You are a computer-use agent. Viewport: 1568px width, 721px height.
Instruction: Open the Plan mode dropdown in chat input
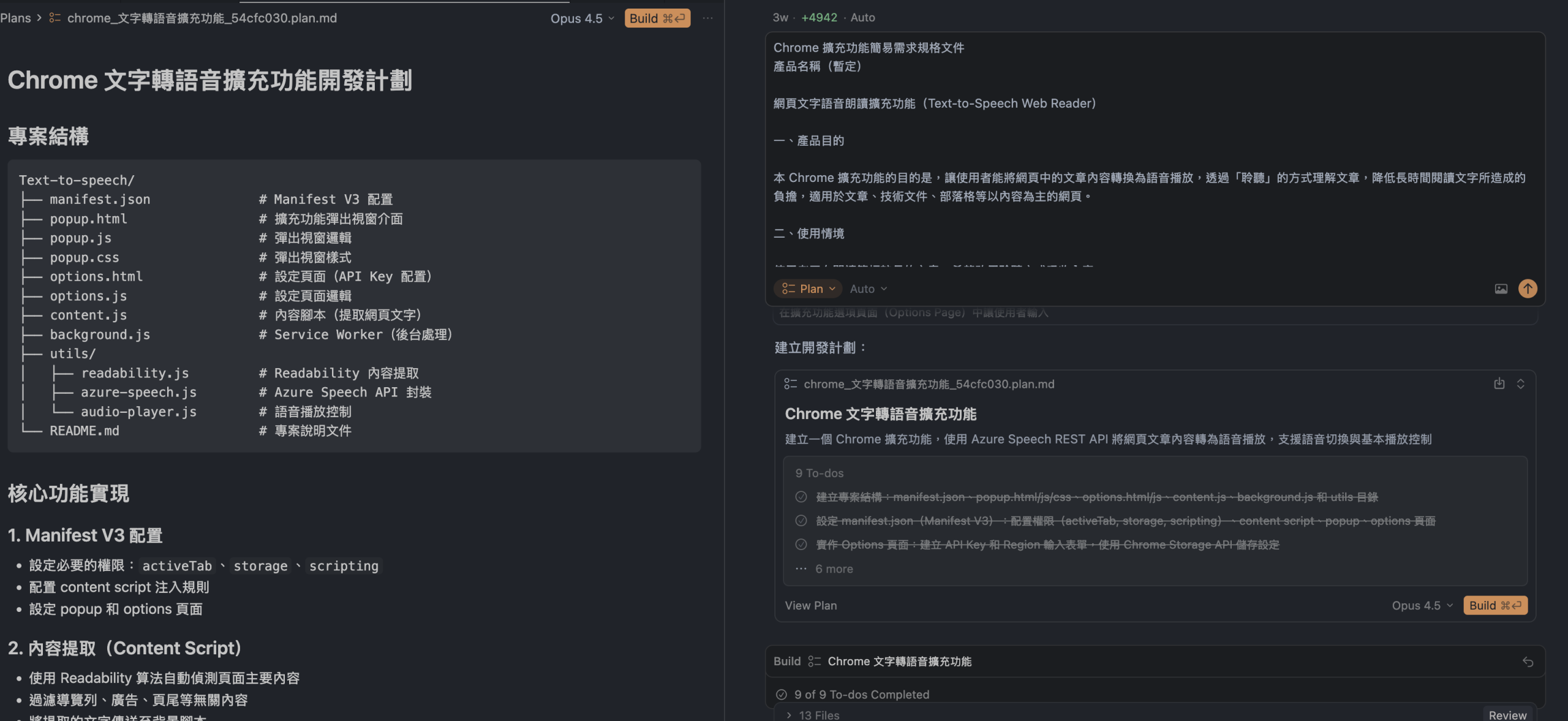pyautogui.click(x=809, y=289)
